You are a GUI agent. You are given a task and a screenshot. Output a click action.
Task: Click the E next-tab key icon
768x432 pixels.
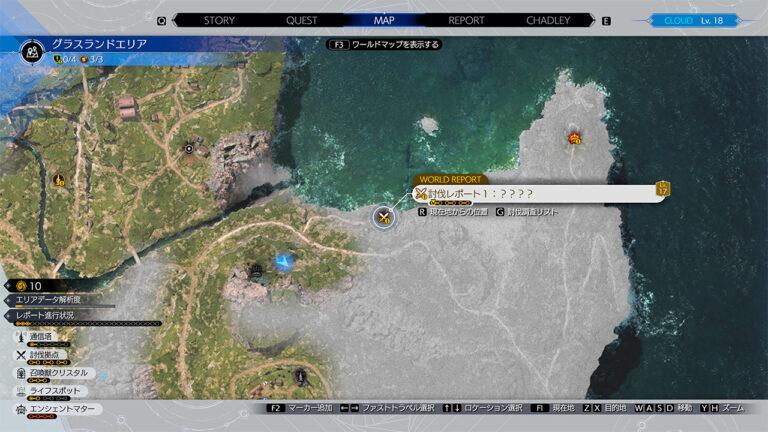606,21
